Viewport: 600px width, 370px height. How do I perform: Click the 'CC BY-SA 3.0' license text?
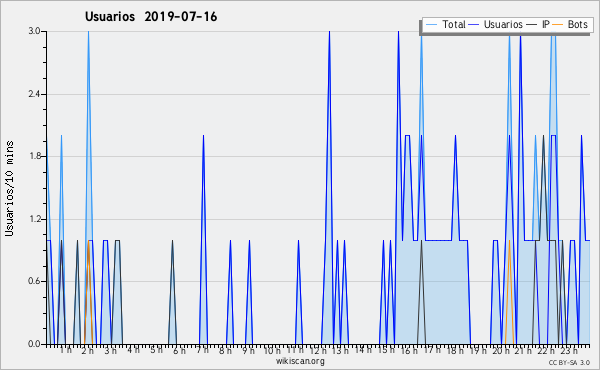[x=569, y=362]
